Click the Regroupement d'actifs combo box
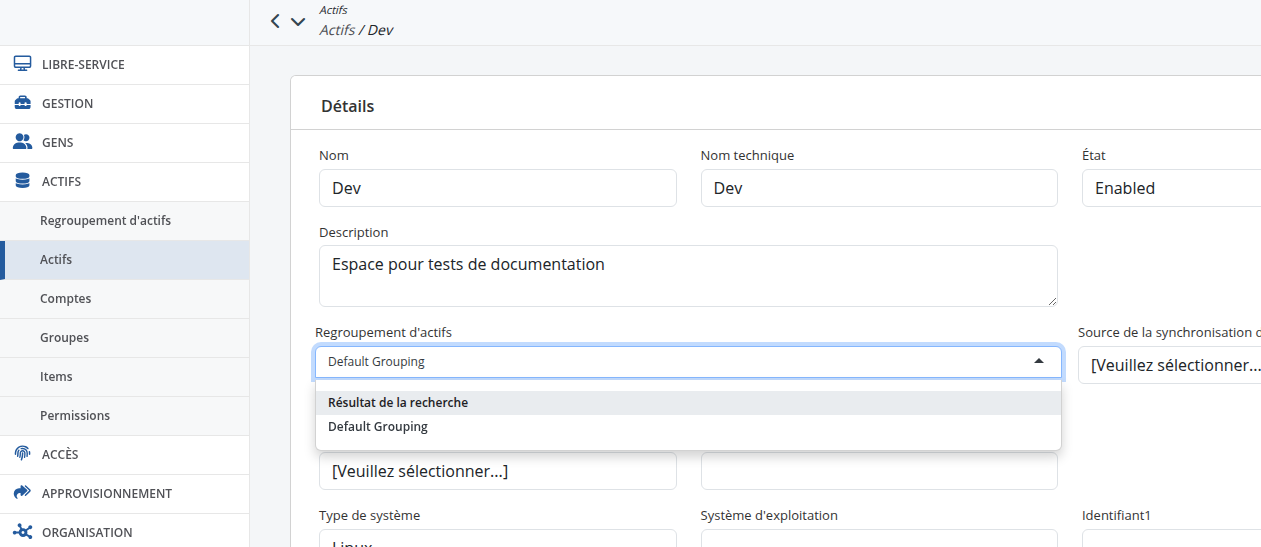The image size is (1261, 547). click(688, 362)
